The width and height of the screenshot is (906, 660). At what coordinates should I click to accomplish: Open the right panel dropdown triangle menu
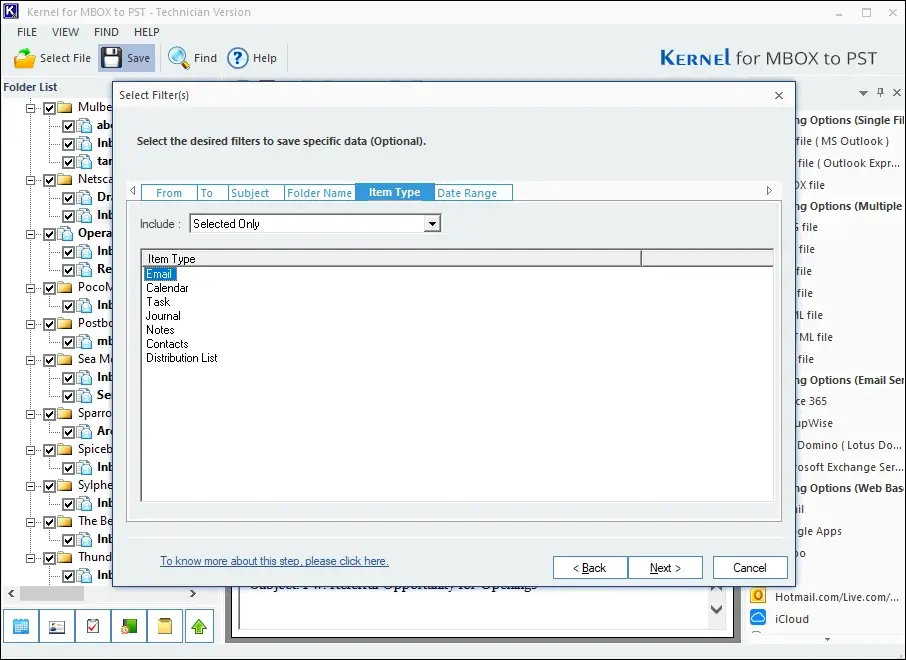point(863,92)
